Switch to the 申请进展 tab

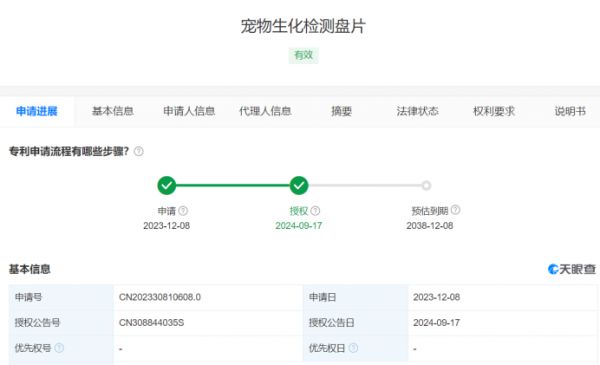pyautogui.click(x=37, y=111)
